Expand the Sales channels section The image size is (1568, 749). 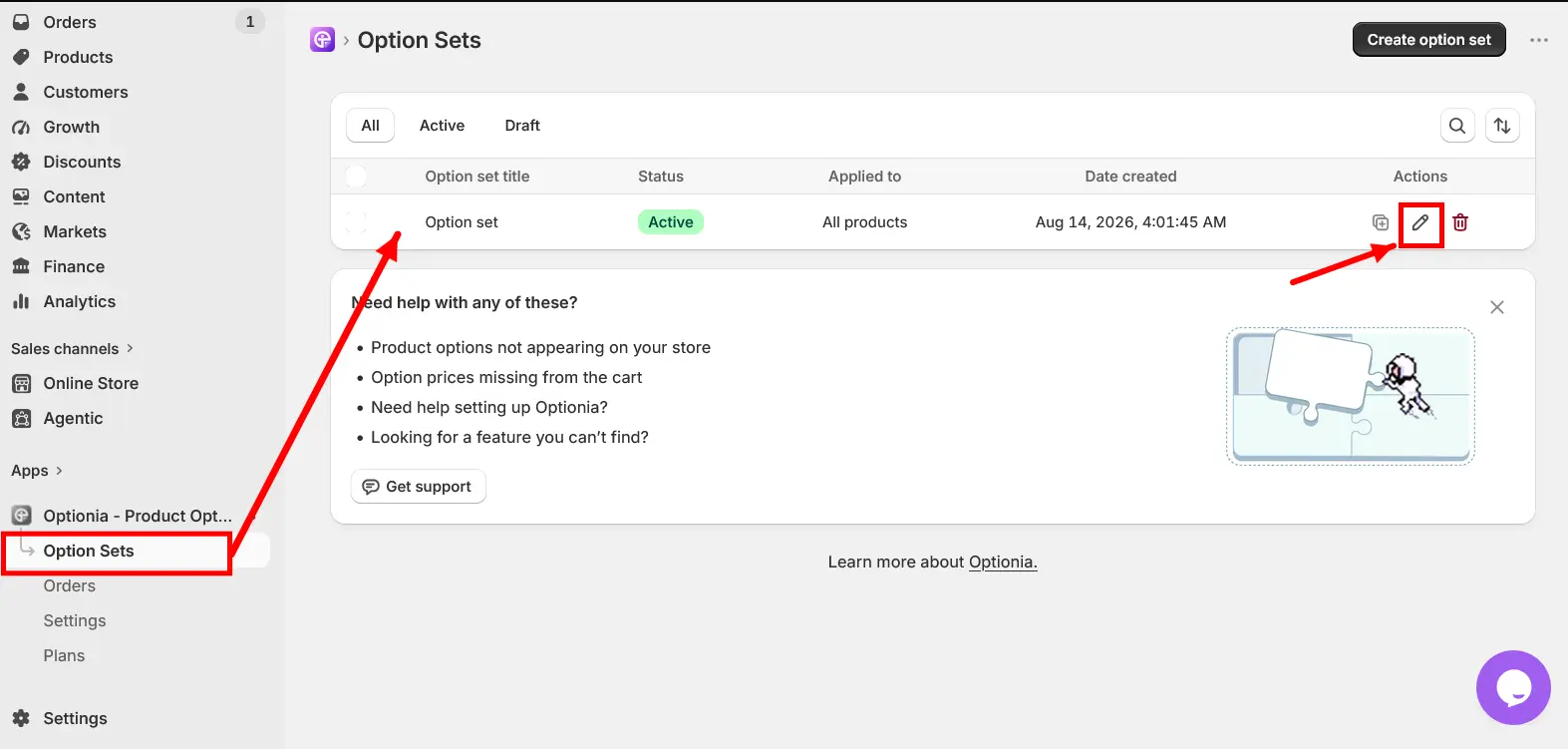[72, 349]
